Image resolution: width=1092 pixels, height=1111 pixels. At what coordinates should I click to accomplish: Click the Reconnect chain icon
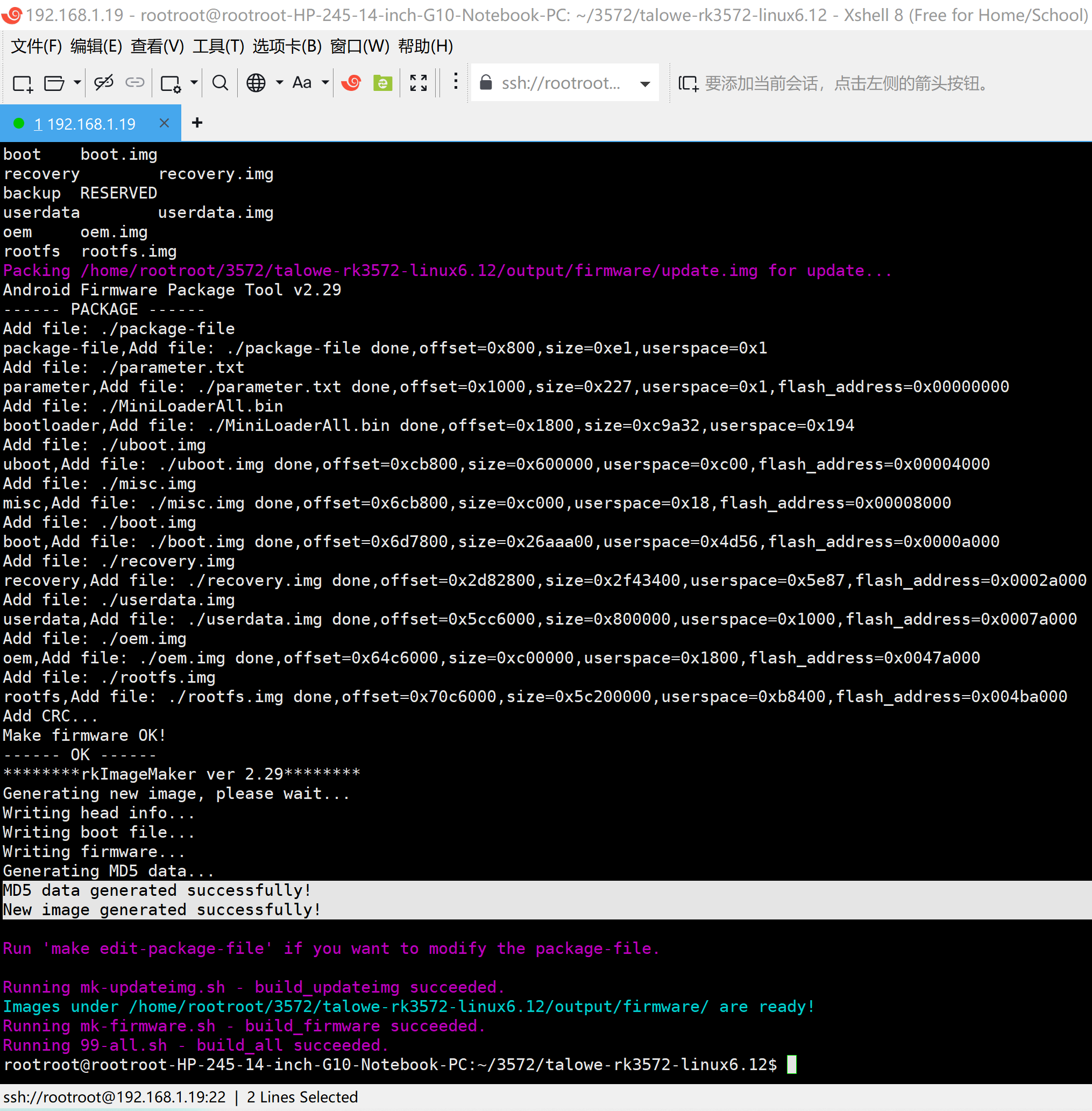[x=135, y=83]
